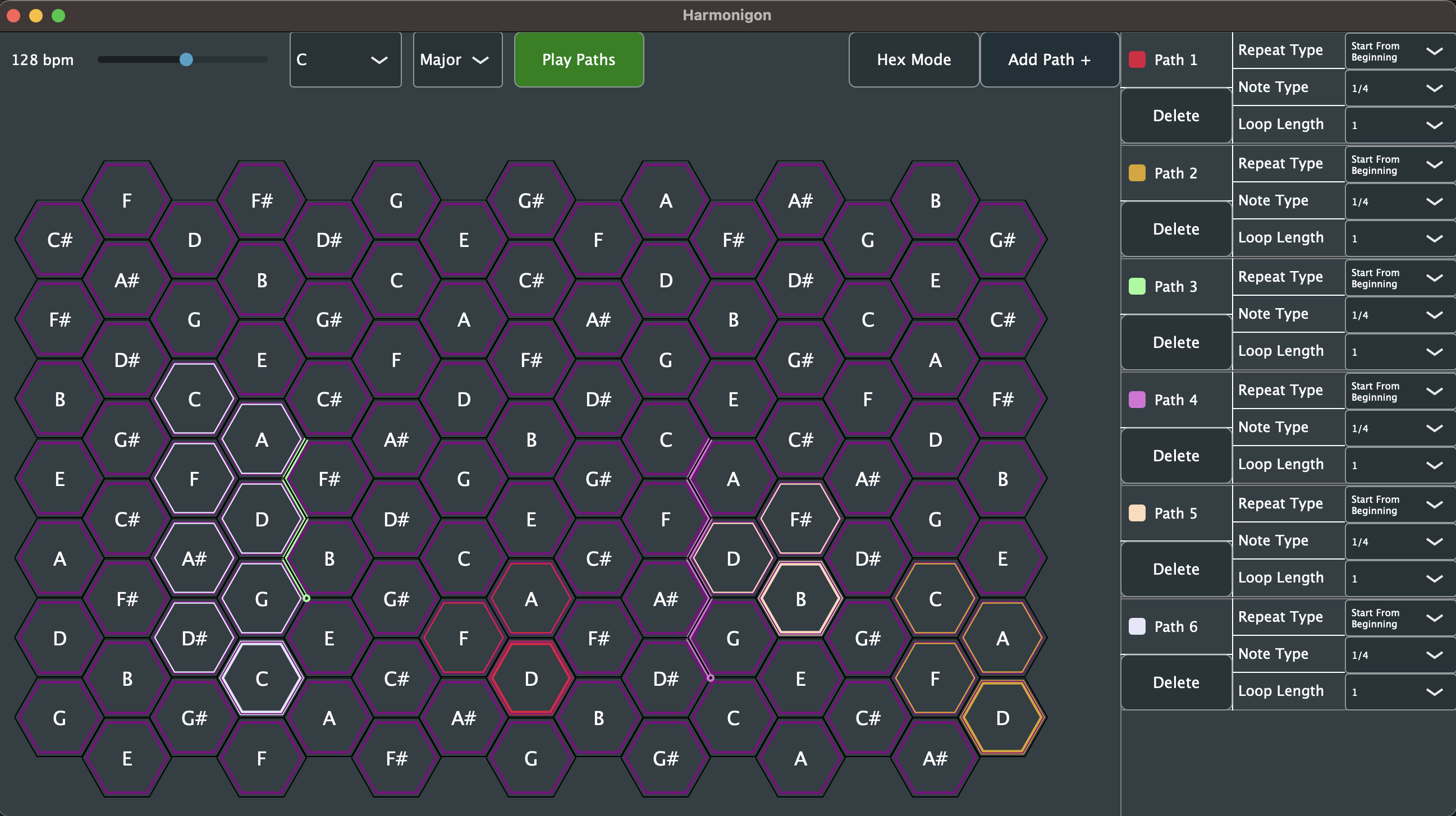The width and height of the screenshot is (1456, 816).
Task: Select the green-outlined A hexagon on the path
Action: [x=261, y=439]
